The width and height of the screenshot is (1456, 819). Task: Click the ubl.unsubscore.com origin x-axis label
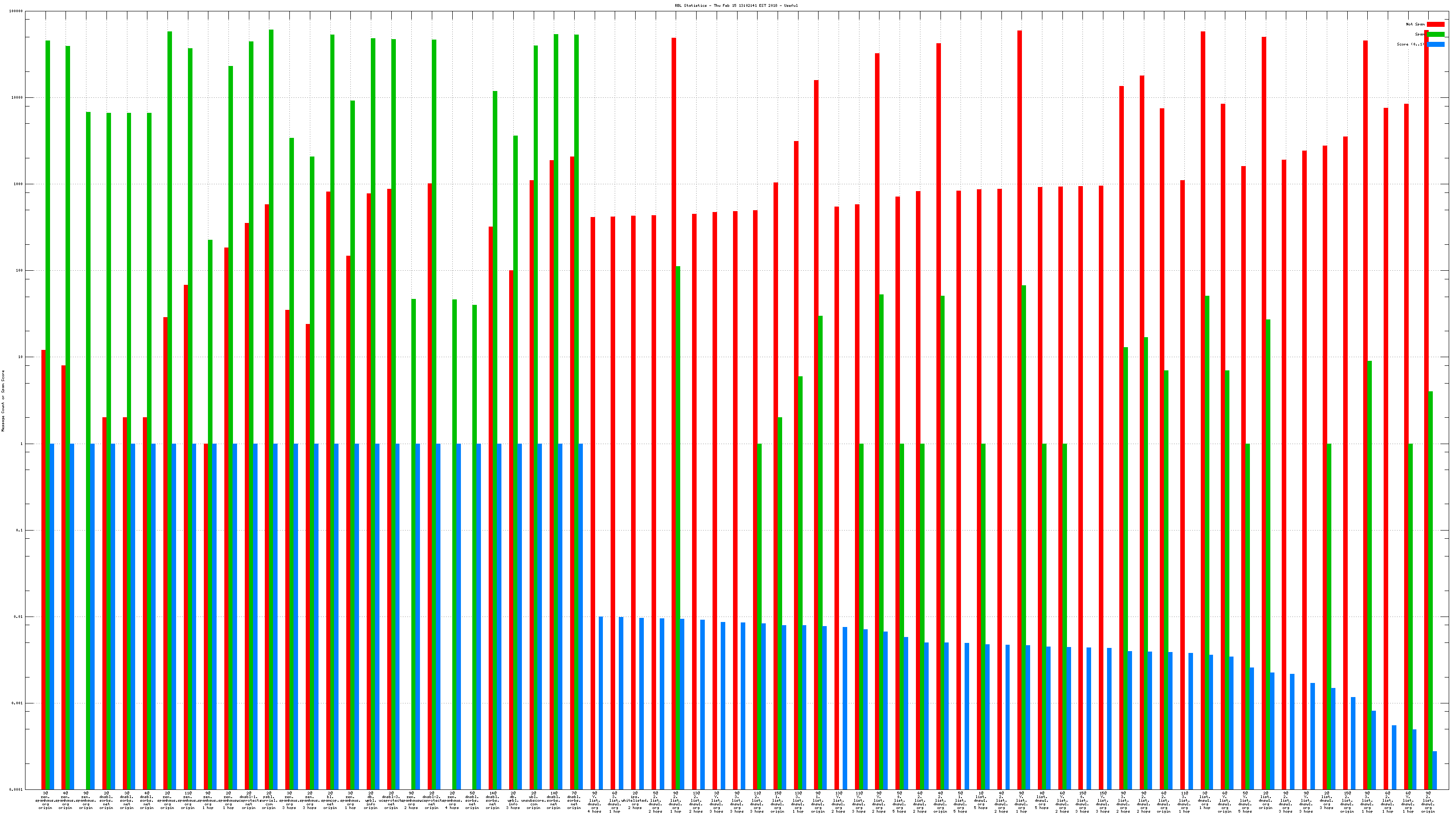tap(534, 800)
